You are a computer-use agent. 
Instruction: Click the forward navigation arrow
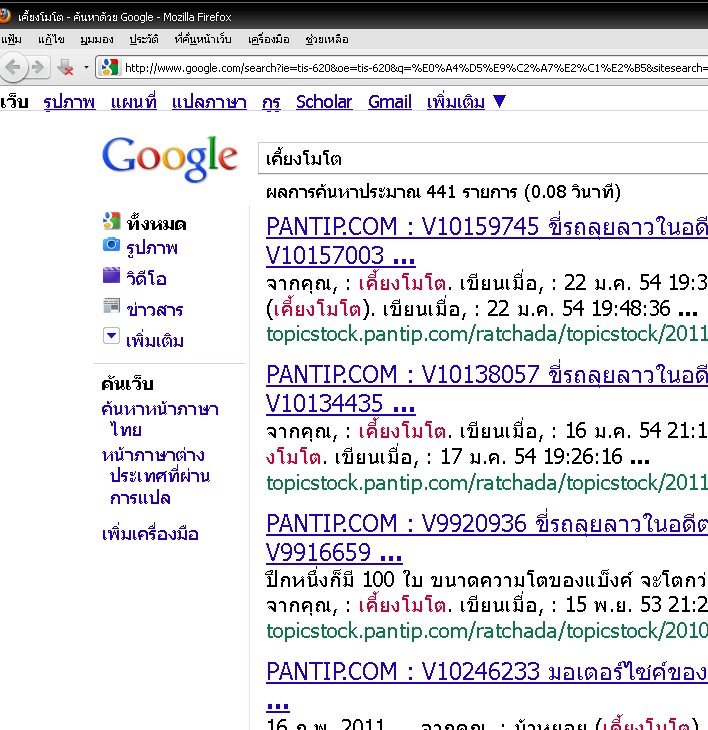coord(38,68)
